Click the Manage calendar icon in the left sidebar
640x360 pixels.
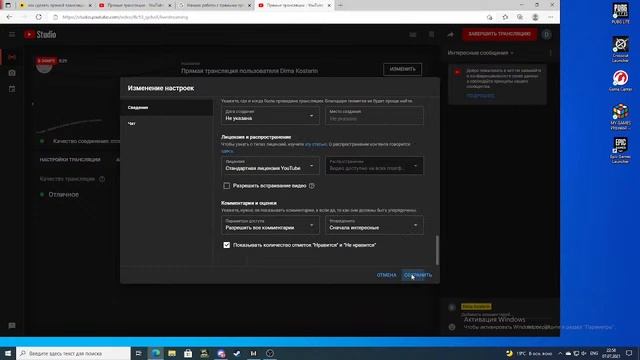(x=12, y=89)
